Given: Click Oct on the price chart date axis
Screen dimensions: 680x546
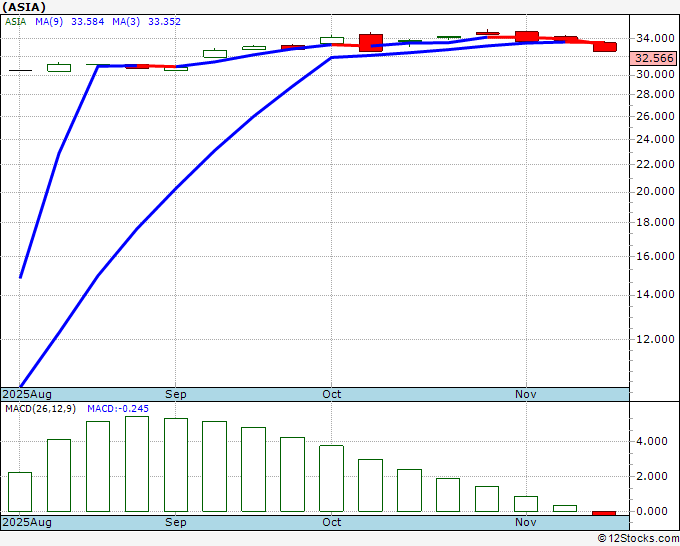Looking at the screenshot, I should pyautogui.click(x=332, y=395).
